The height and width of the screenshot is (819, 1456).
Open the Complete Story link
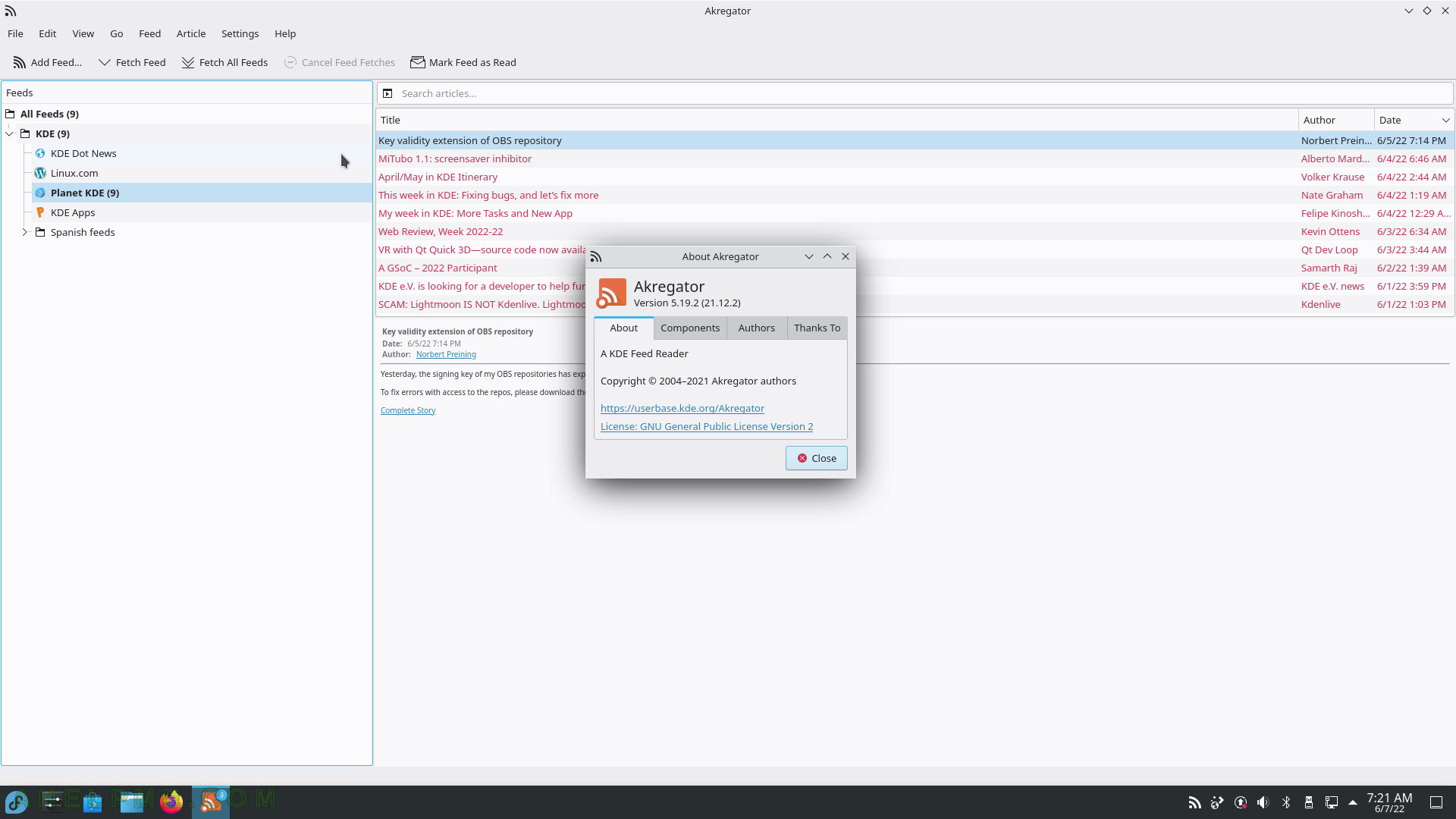pos(408,410)
